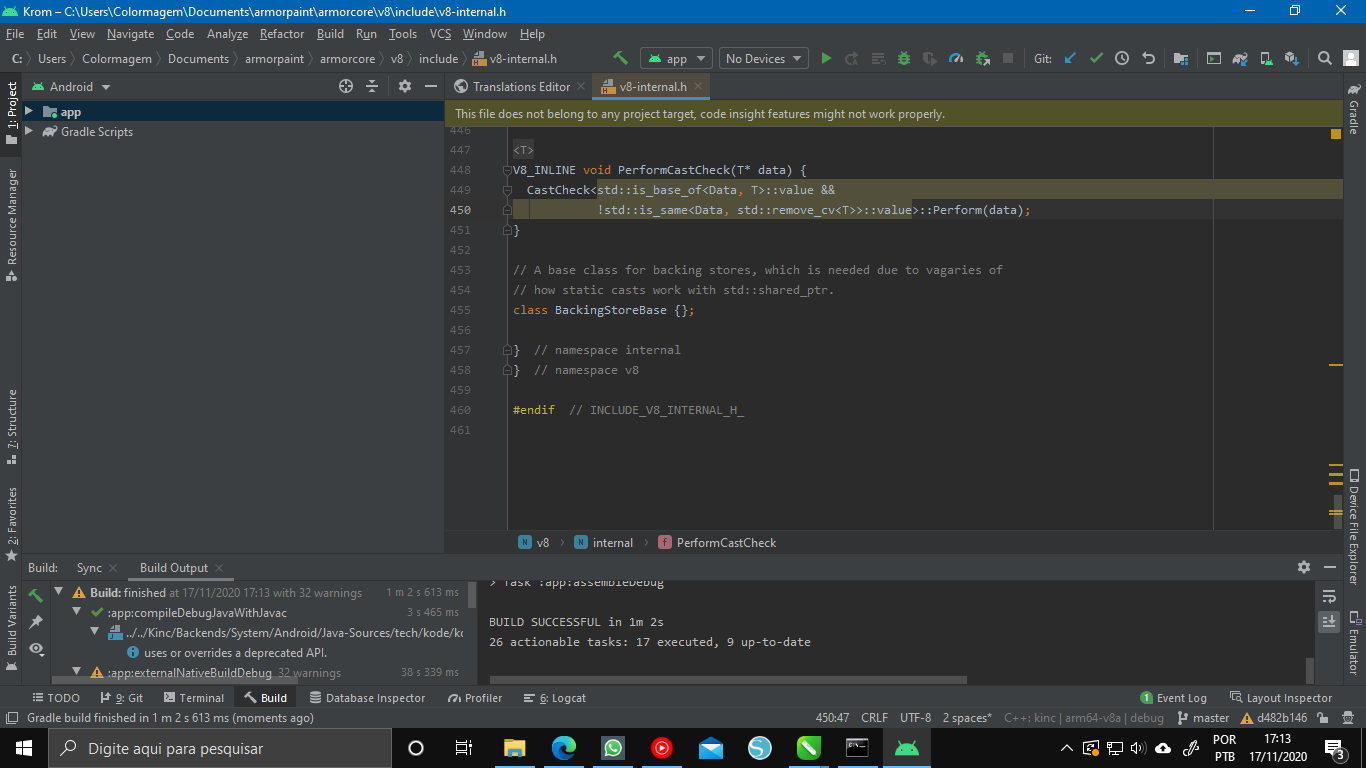Collapse the compileDebugJavaWithJavac build node

point(77,612)
